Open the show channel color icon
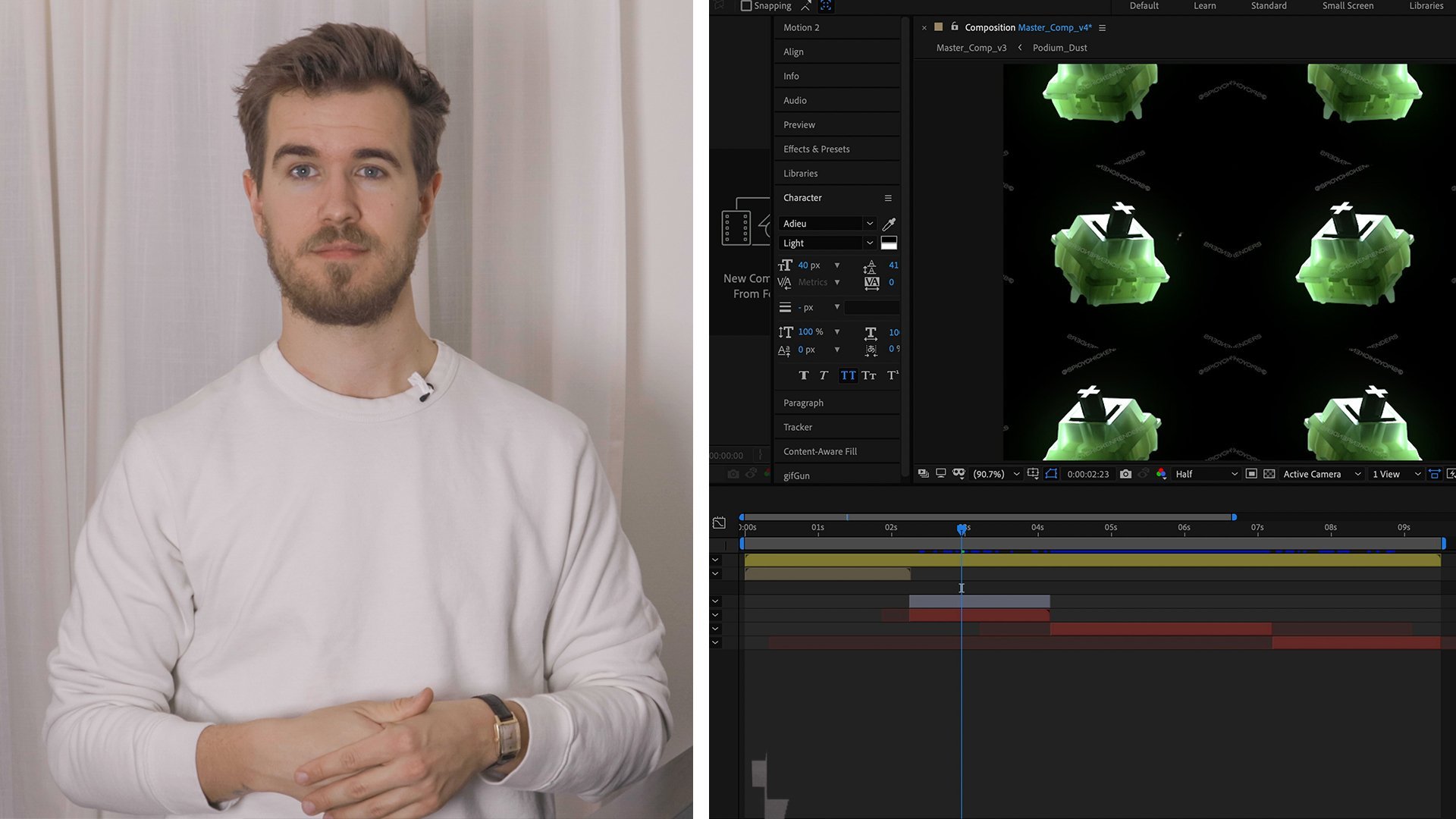Viewport: 1456px width, 819px height. (x=1161, y=474)
